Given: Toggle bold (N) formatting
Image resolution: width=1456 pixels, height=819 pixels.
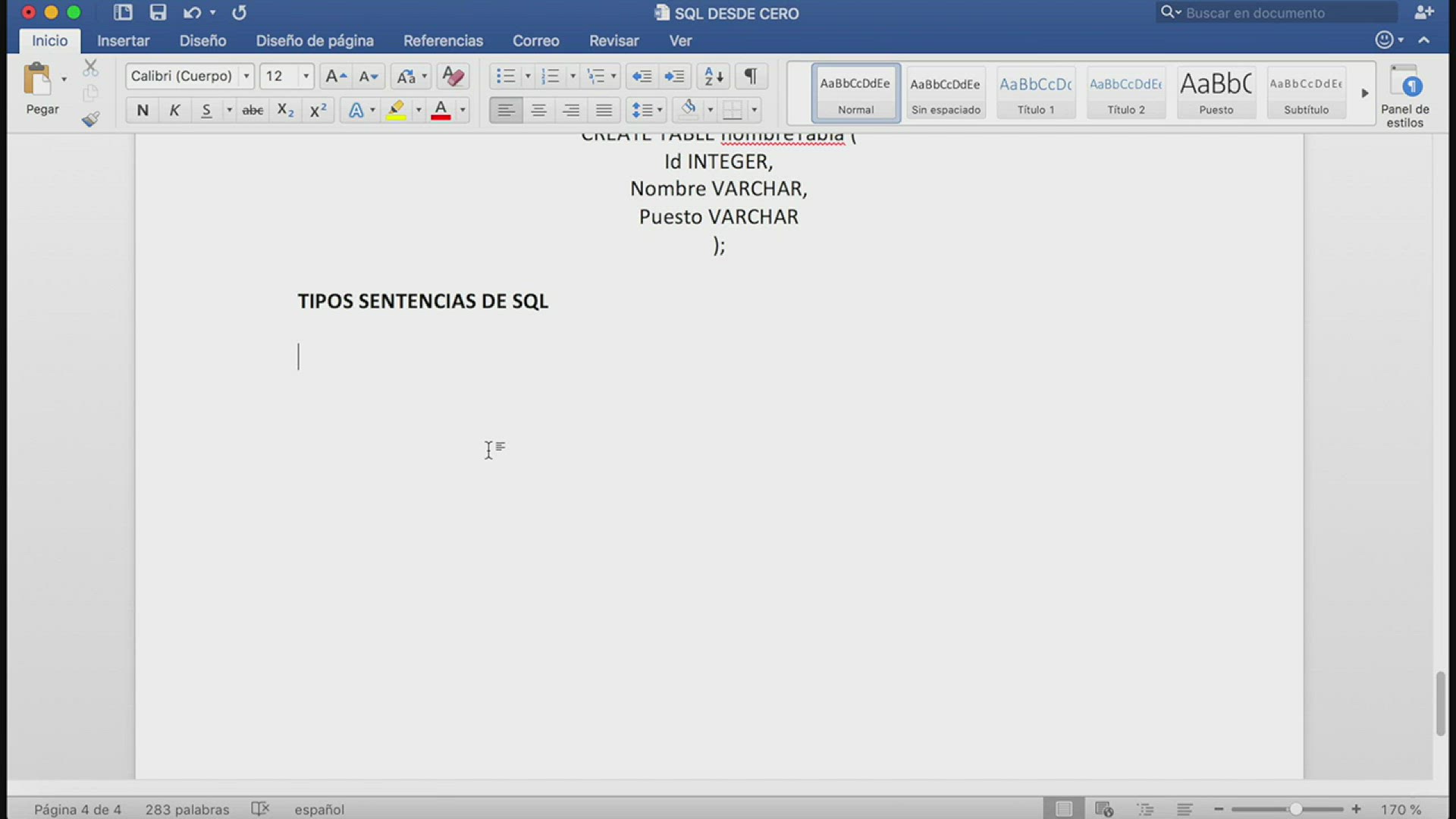Looking at the screenshot, I should [x=142, y=111].
